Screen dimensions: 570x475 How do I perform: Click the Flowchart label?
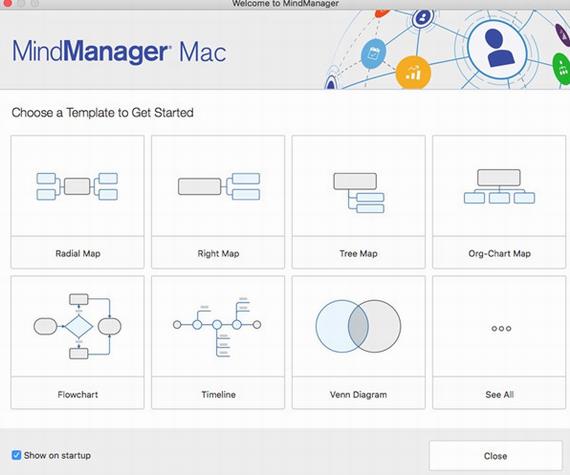click(78, 394)
